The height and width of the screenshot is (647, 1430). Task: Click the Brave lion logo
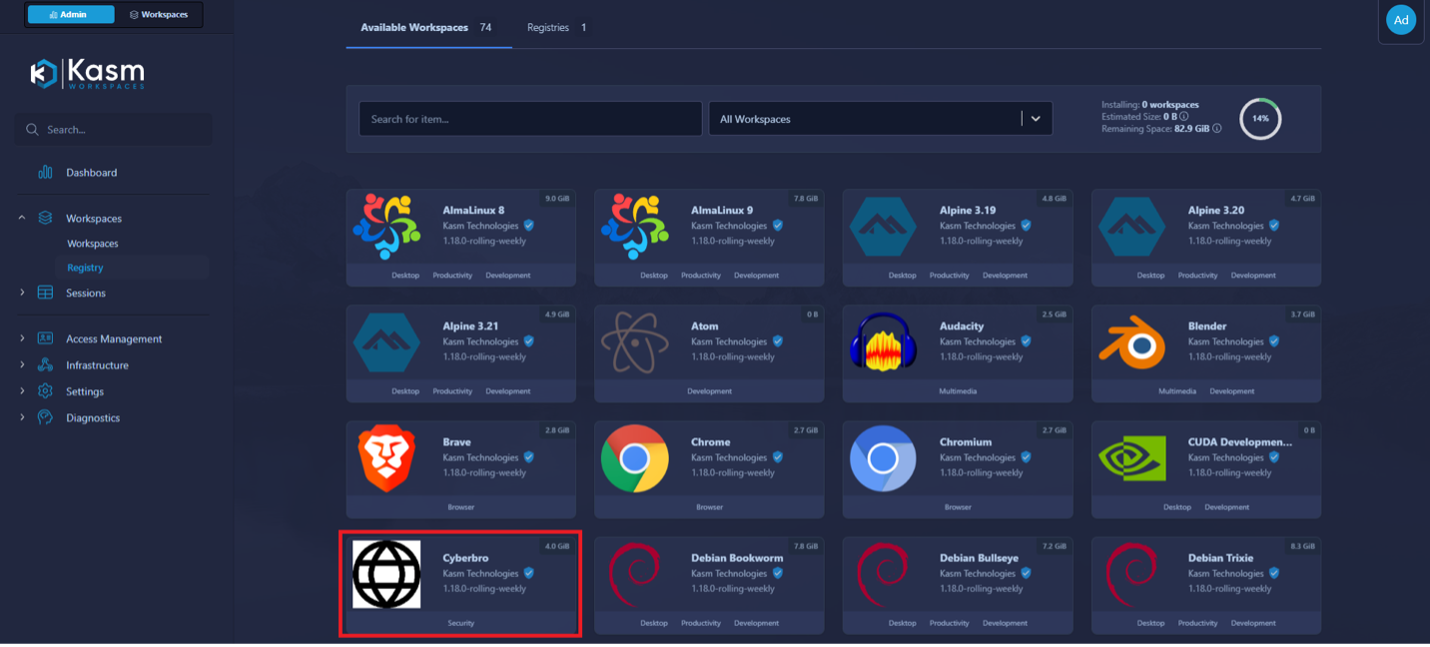(387, 458)
